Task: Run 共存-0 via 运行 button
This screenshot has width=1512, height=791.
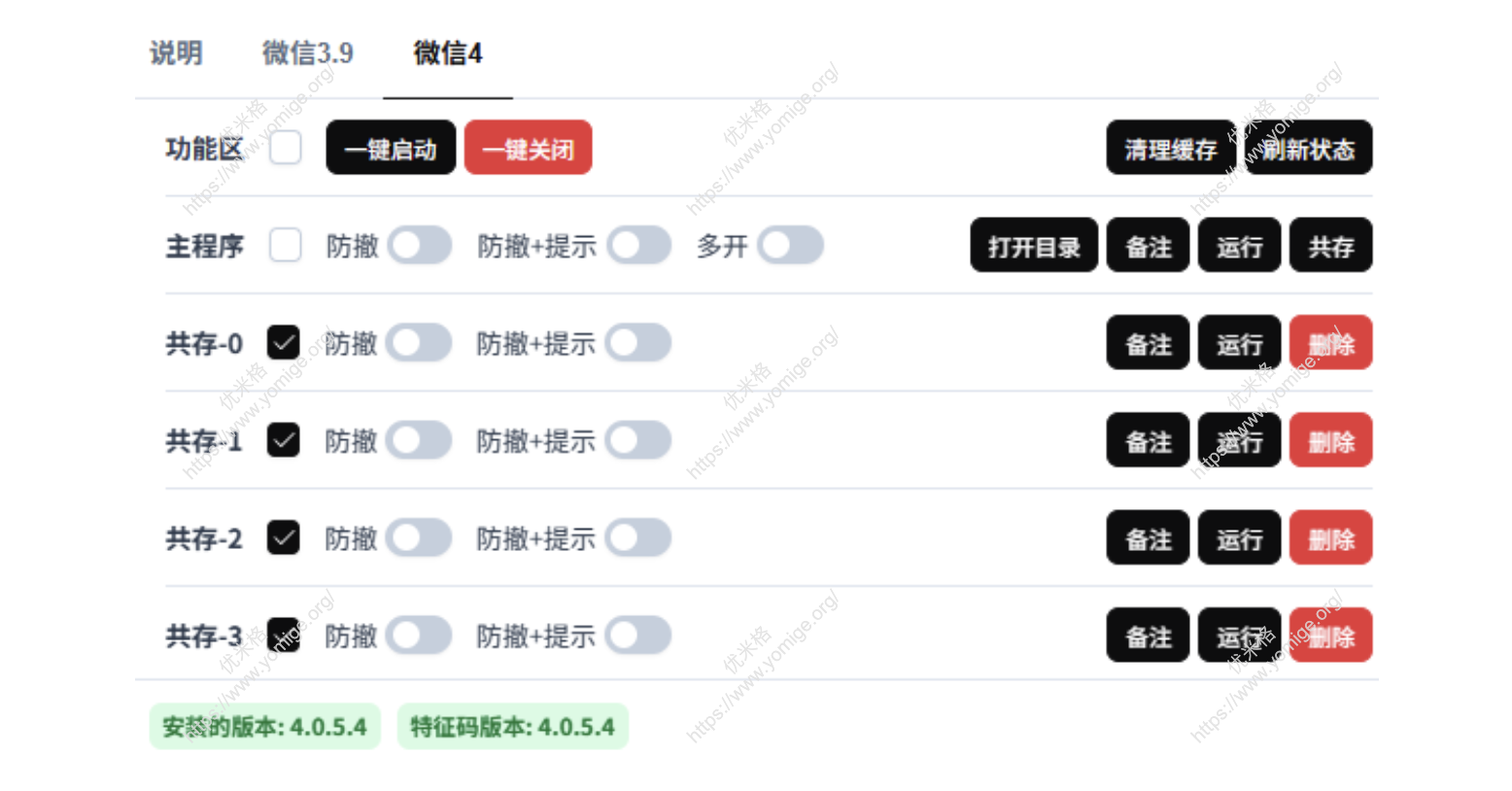Action: 1239,343
